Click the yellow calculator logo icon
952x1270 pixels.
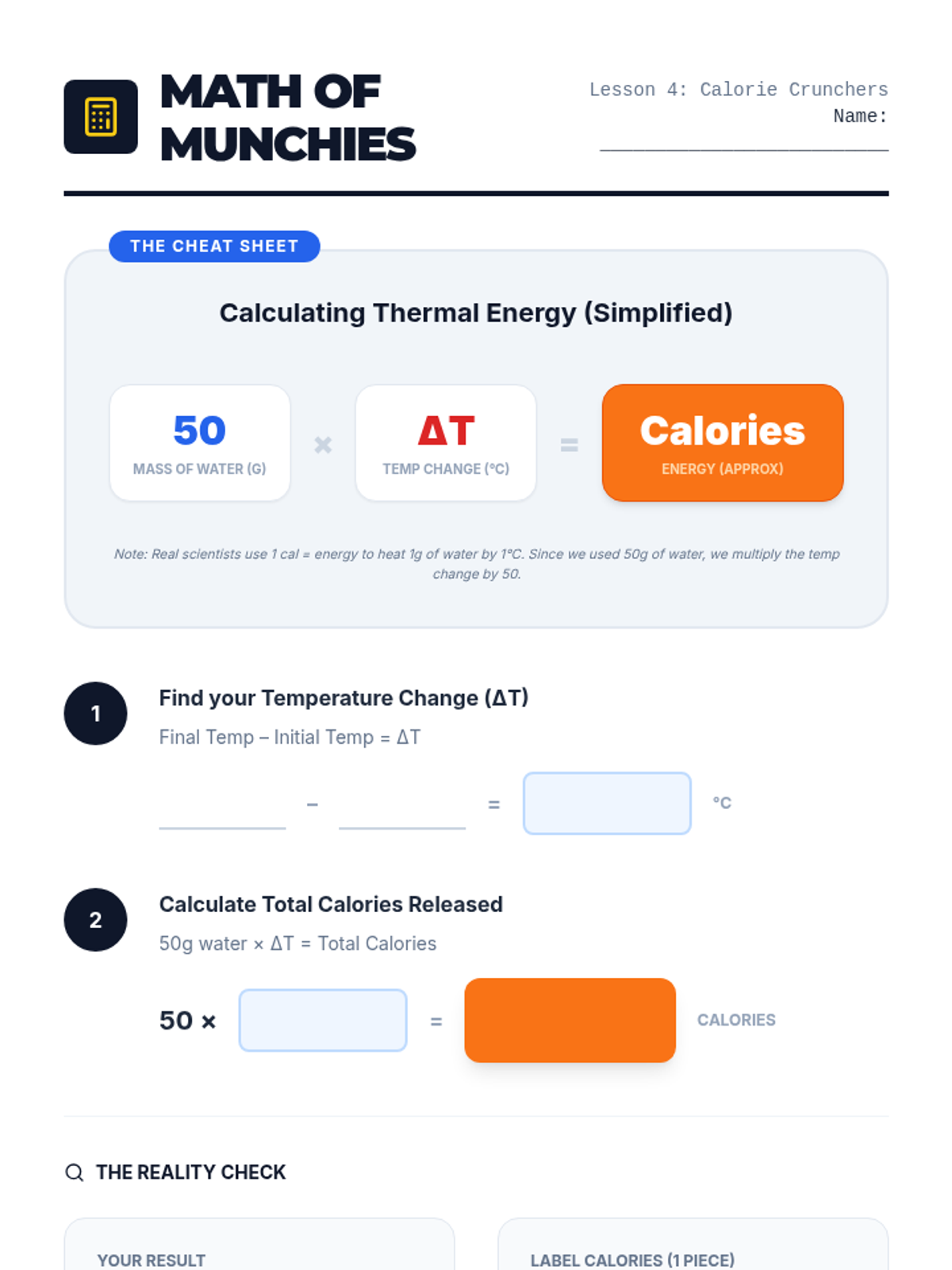[x=101, y=117]
